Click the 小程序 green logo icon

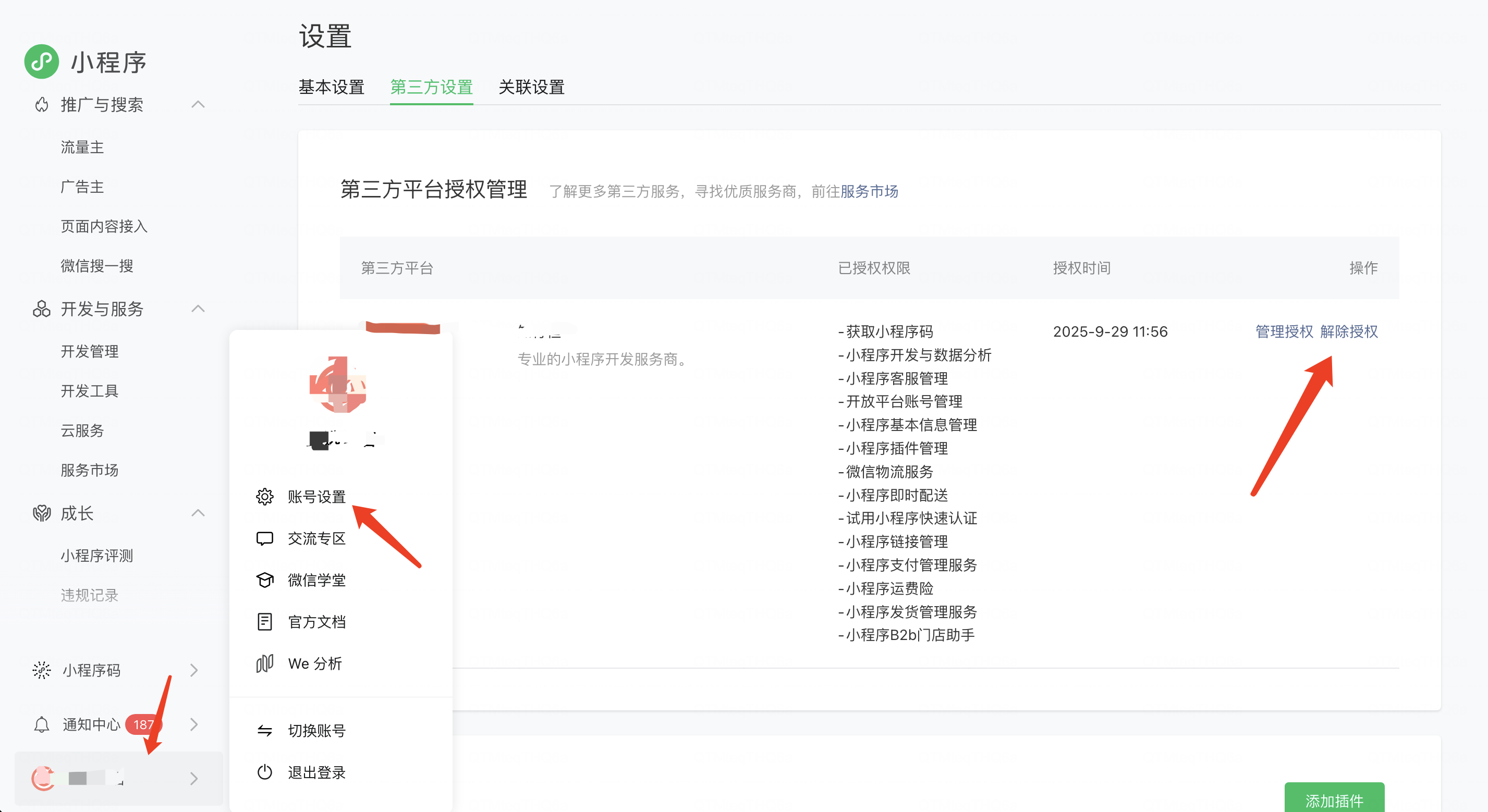click(x=42, y=62)
